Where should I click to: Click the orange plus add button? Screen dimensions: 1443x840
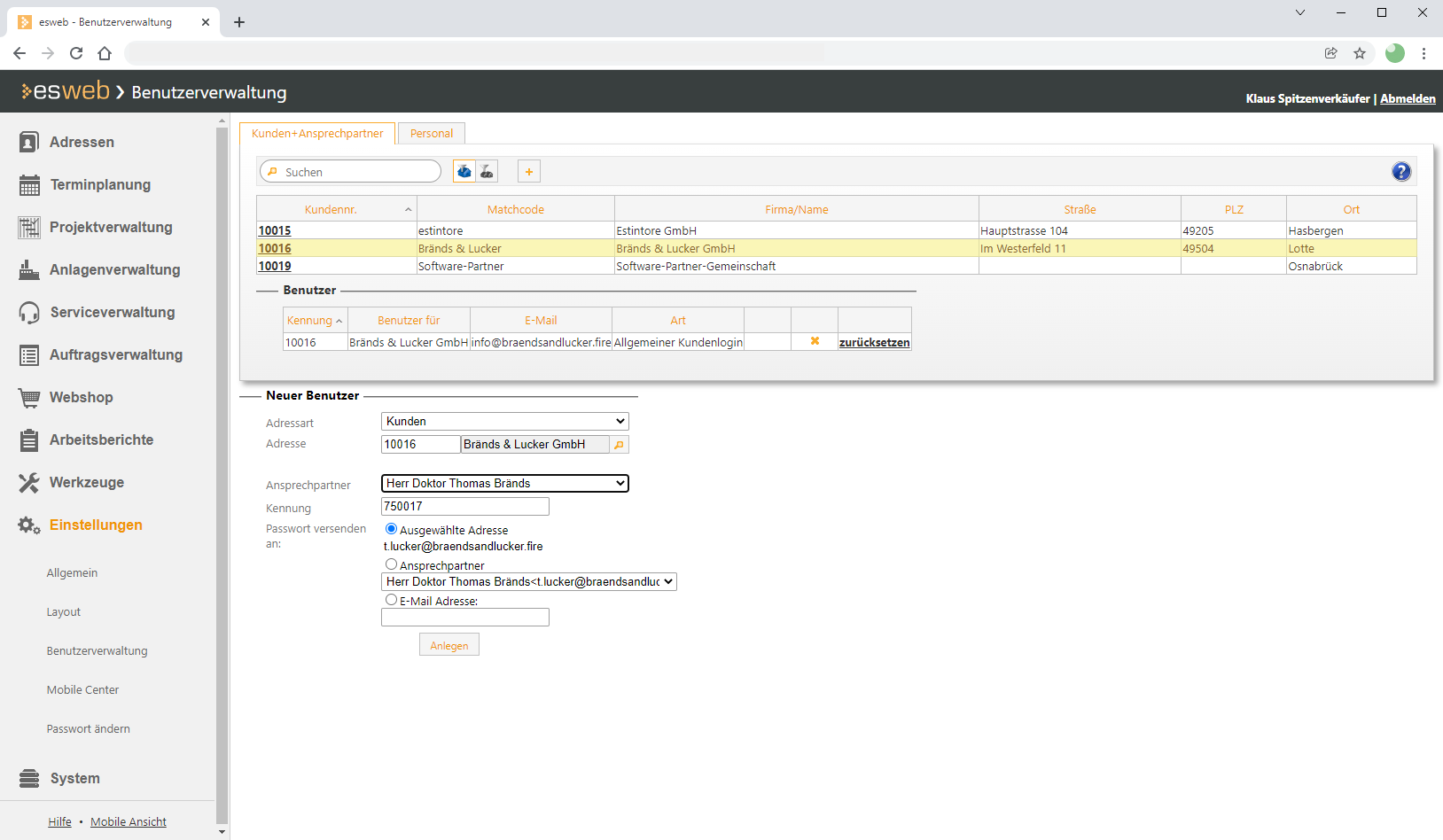[x=529, y=172]
